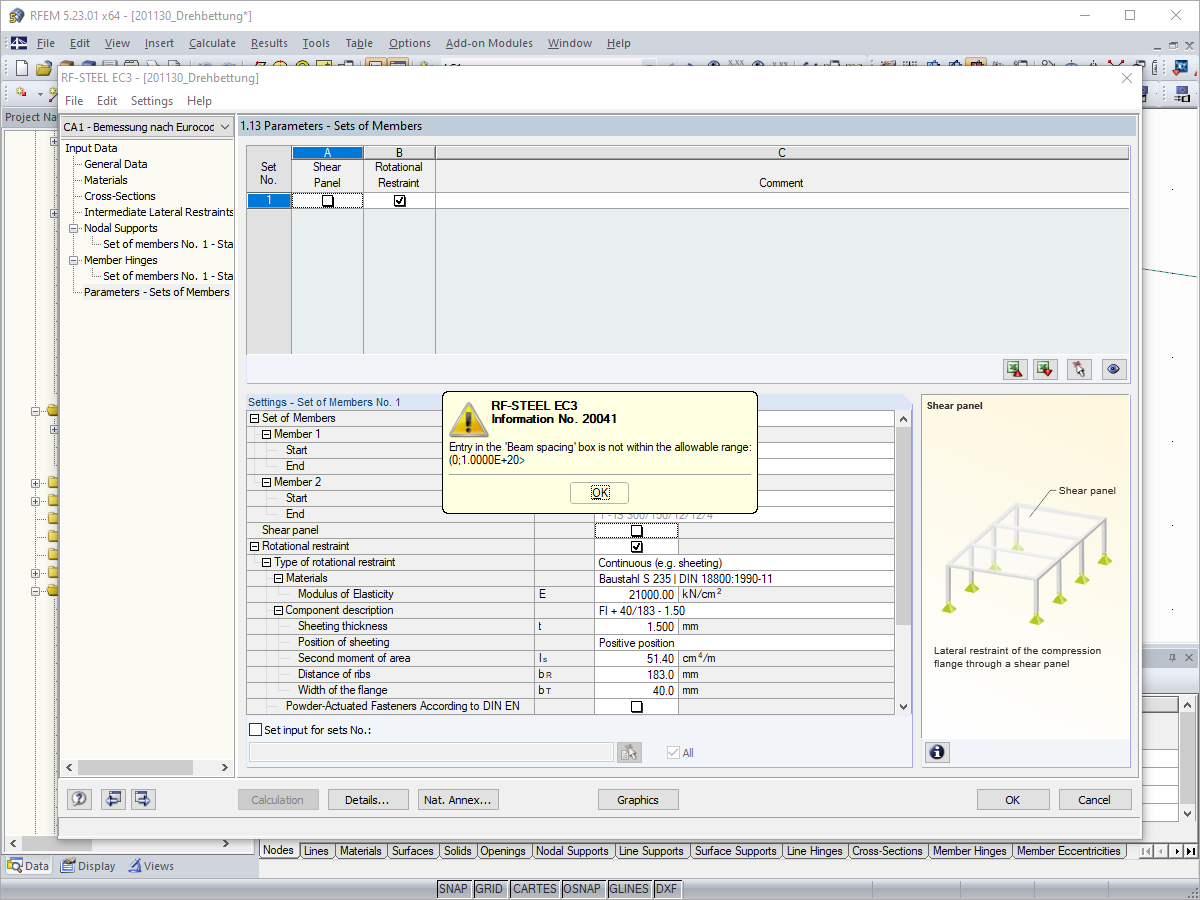
Task: Enable Powder-Actuated Fasteners According to DIN EN
Action: click(636, 705)
